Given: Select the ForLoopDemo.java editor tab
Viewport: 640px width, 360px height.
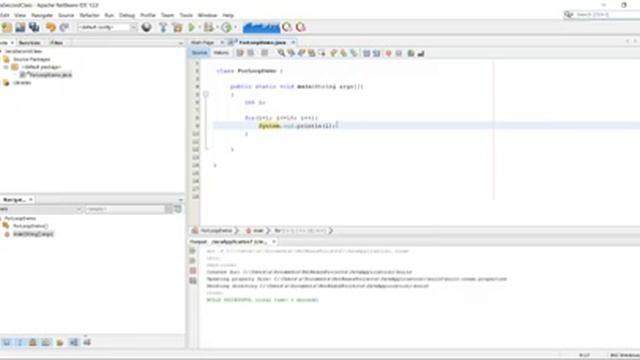Looking at the screenshot, I should pos(262,42).
